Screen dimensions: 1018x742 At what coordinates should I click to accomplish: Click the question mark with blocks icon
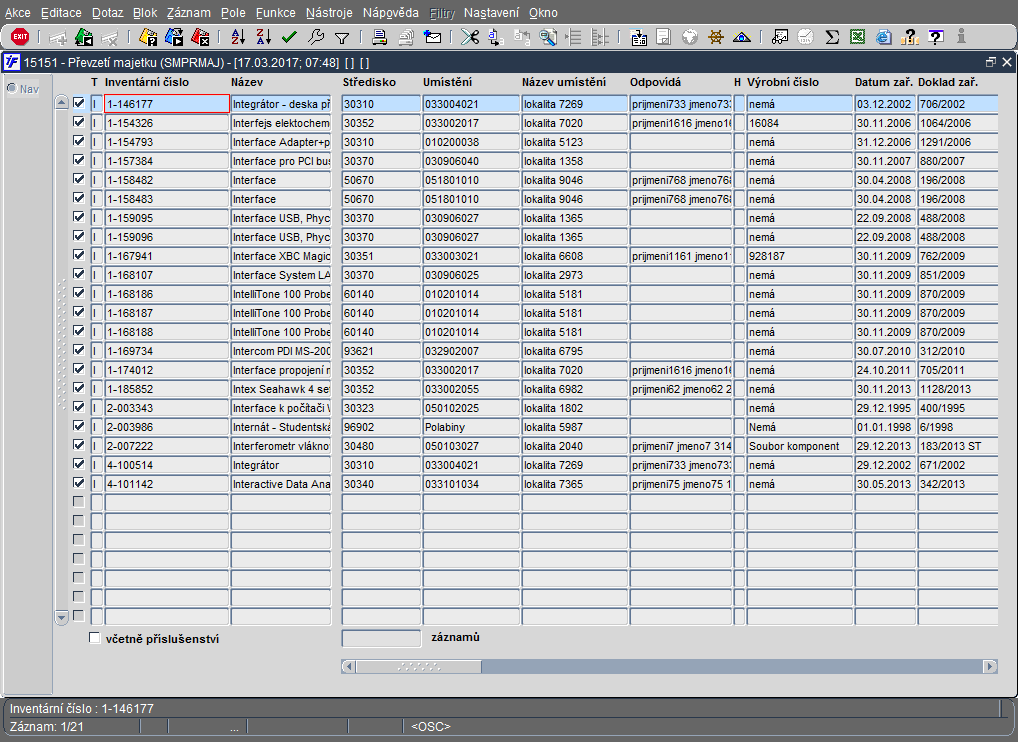(x=910, y=37)
